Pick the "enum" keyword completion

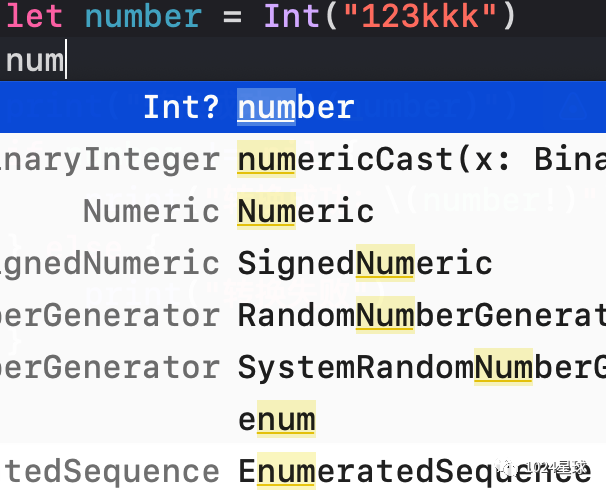[x=276, y=419]
